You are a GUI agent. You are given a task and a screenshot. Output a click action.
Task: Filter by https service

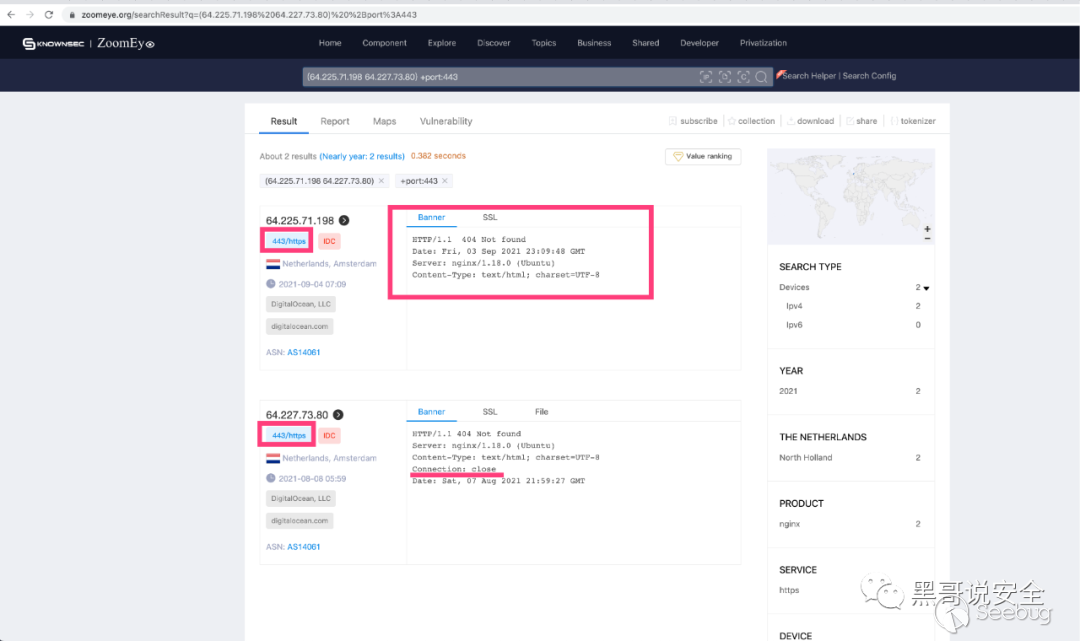tap(789, 590)
